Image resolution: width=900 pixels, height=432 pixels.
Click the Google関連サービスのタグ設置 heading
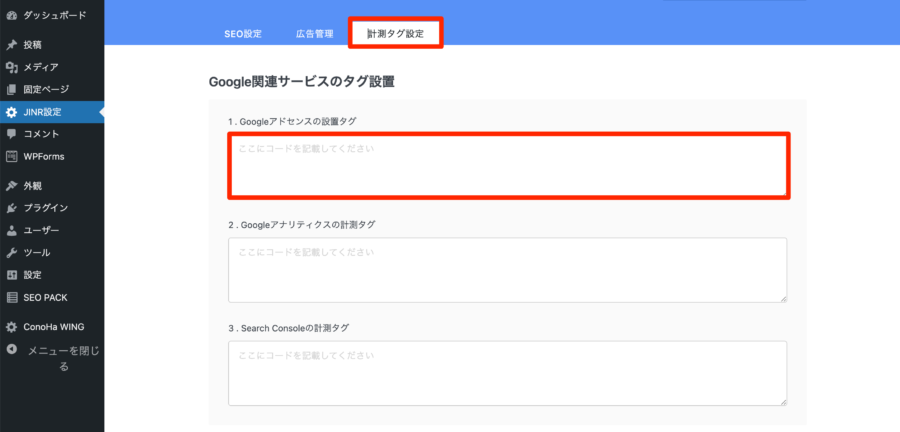pyautogui.click(x=301, y=81)
